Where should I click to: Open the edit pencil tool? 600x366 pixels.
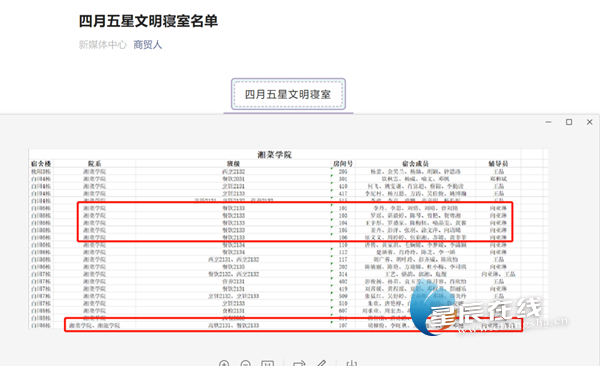(x=321, y=364)
